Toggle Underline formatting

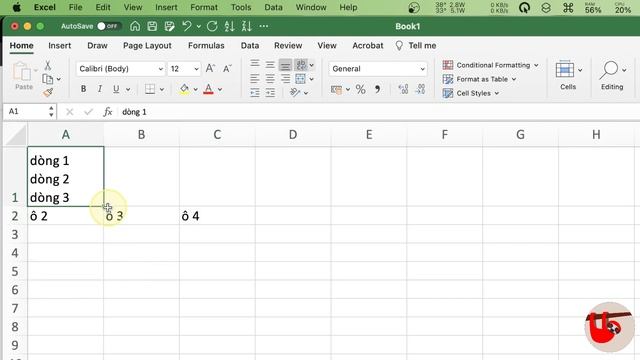coord(116,89)
